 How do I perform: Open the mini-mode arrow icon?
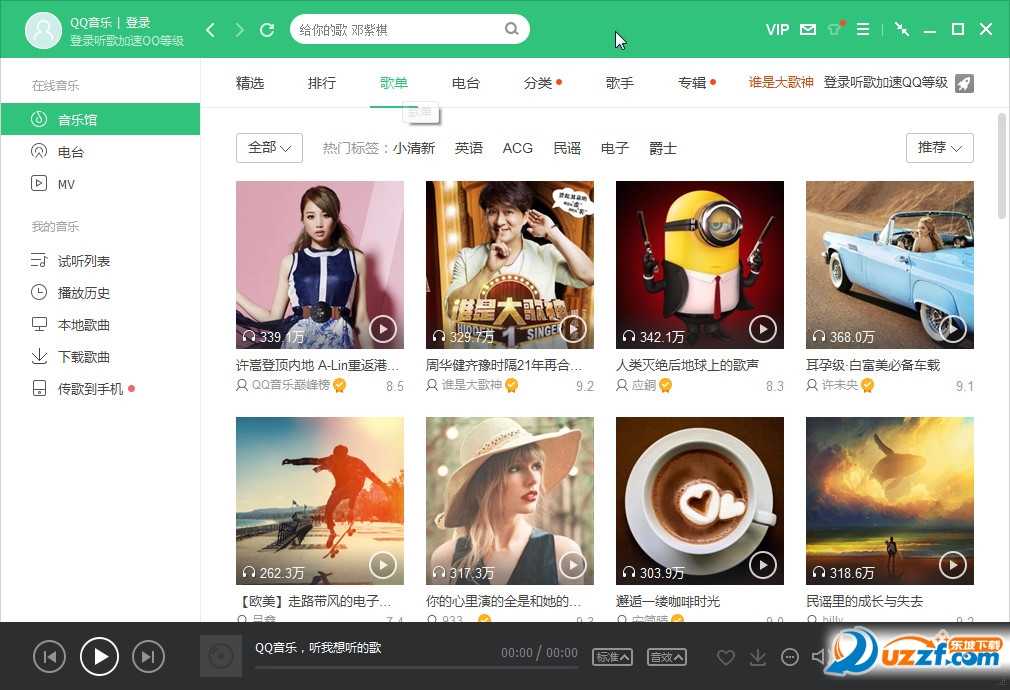pos(901,30)
